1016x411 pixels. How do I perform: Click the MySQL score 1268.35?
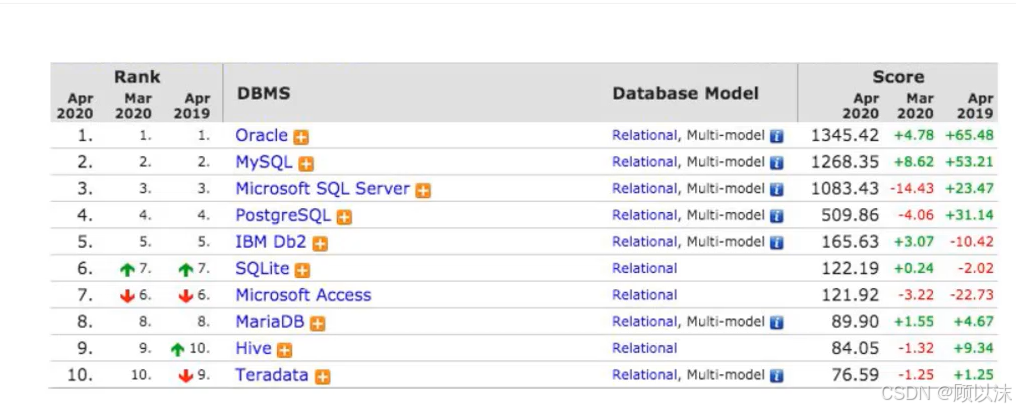pos(845,162)
